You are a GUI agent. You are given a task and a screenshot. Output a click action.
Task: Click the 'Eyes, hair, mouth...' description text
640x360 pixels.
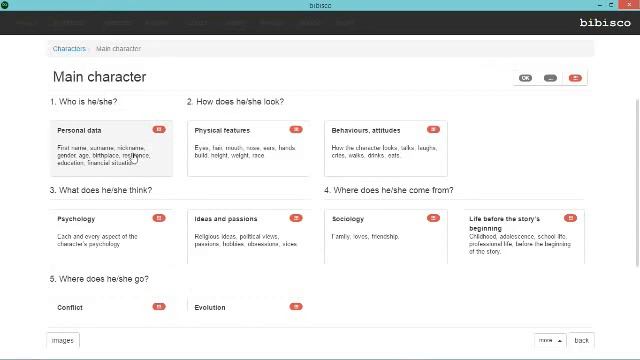pyautogui.click(x=245, y=151)
